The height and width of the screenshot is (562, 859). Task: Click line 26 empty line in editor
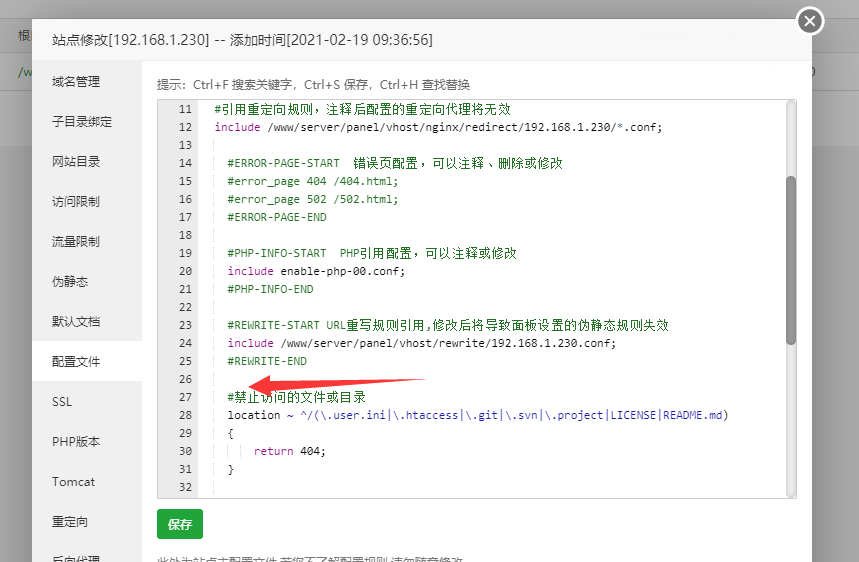(491, 379)
